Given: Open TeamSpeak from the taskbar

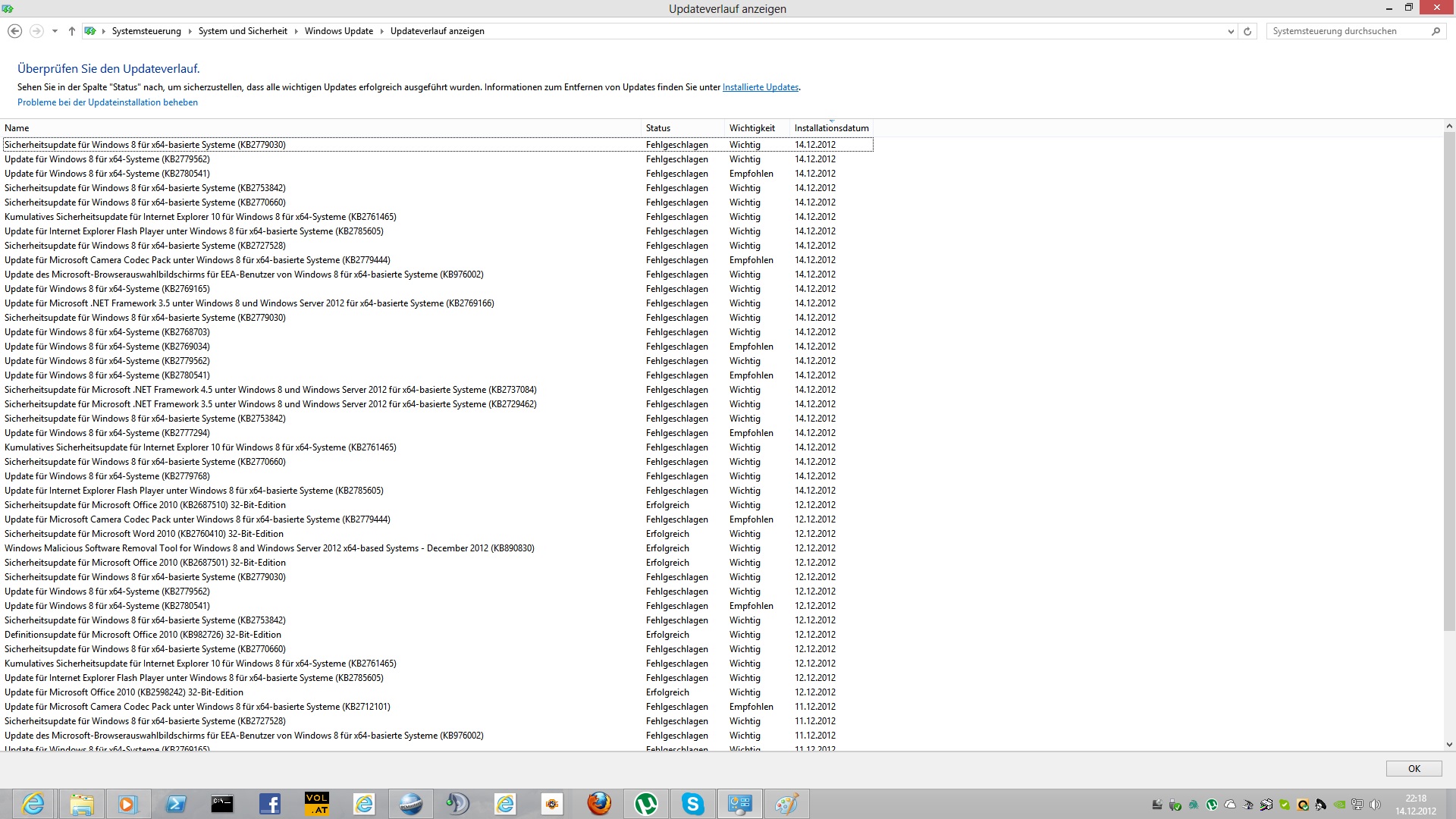Looking at the screenshot, I should 458,804.
